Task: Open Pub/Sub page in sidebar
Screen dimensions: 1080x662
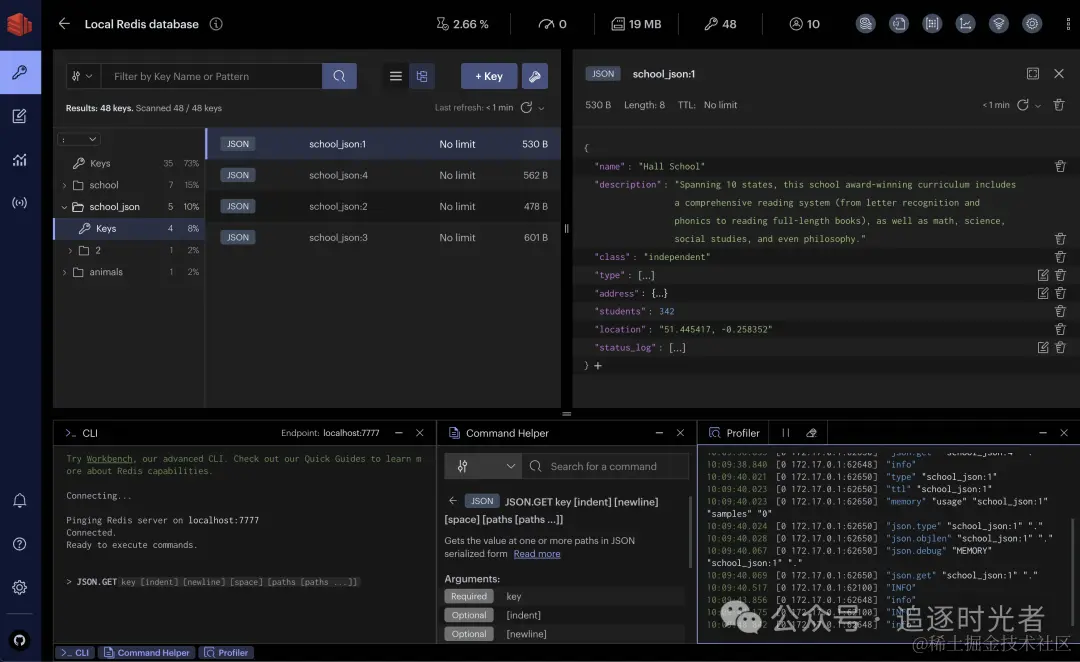Action: (x=20, y=203)
